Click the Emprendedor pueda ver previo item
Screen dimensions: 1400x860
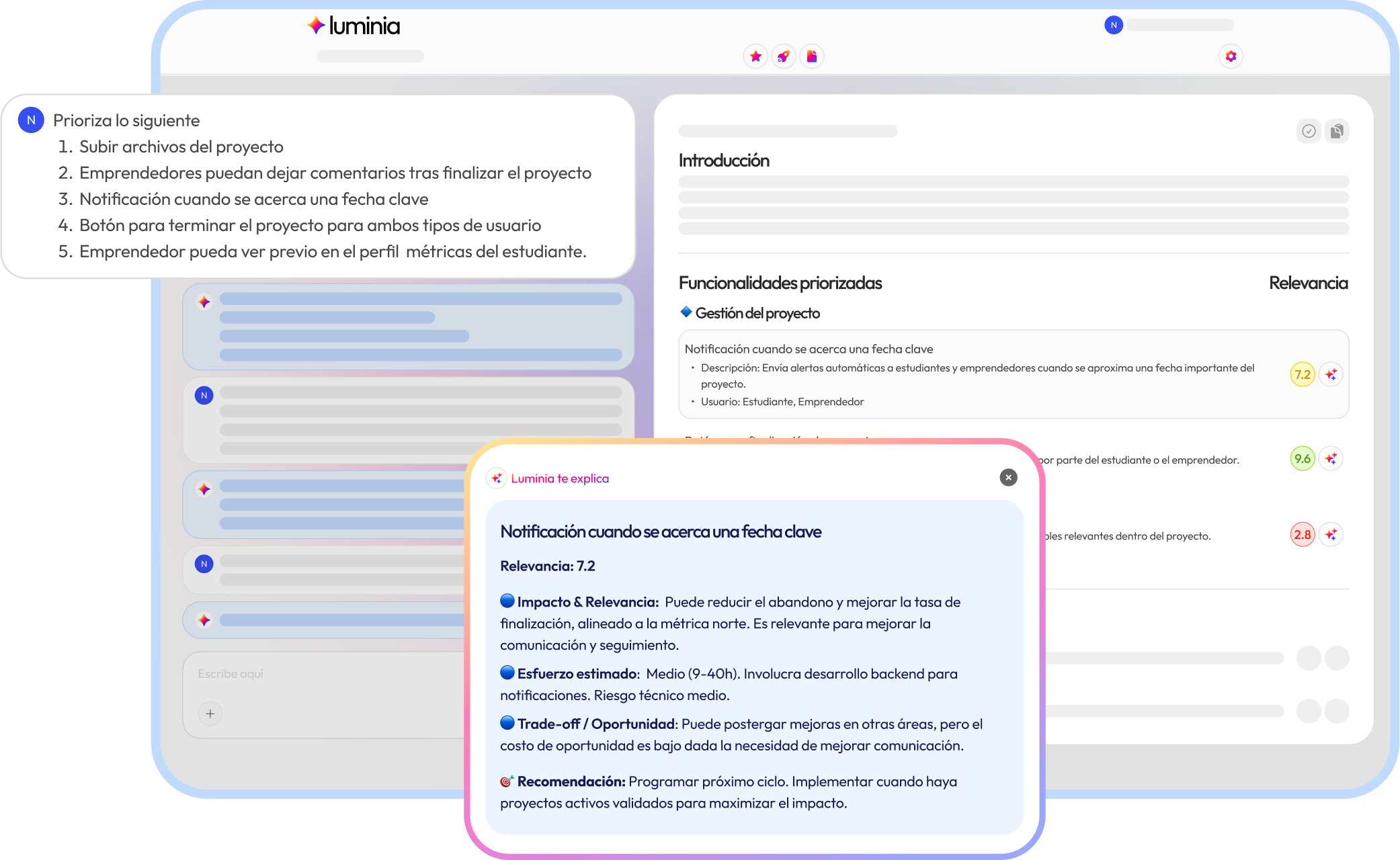(x=333, y=251)
